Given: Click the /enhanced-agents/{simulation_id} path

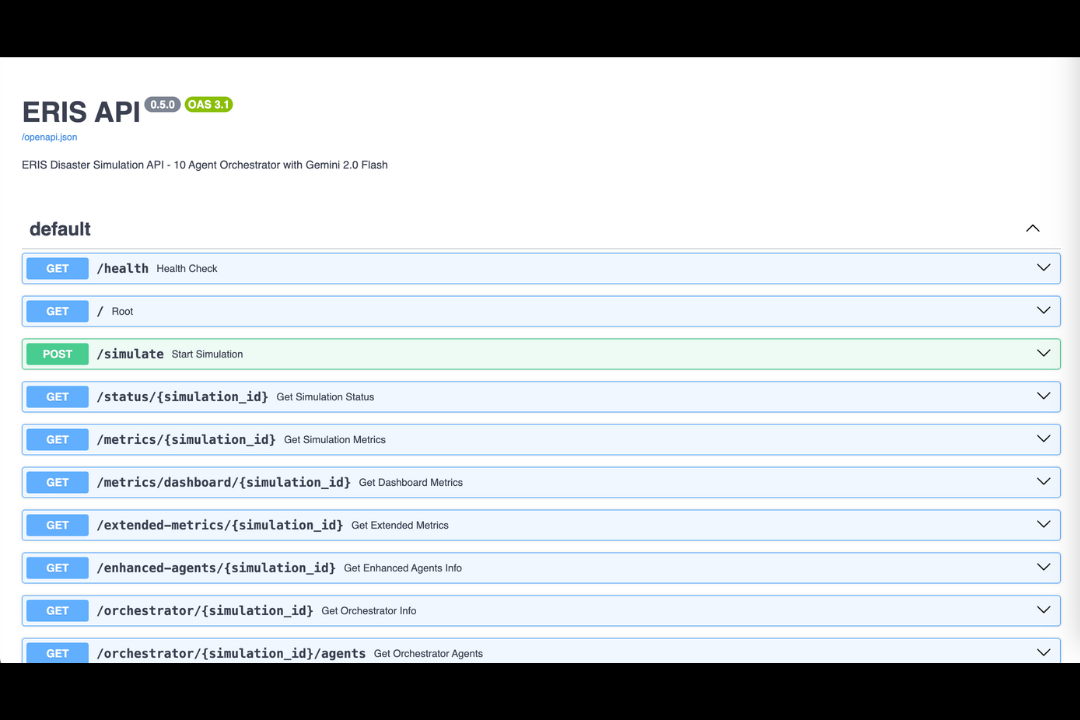Looking at the screenshot, I should [x=216, y=568].
